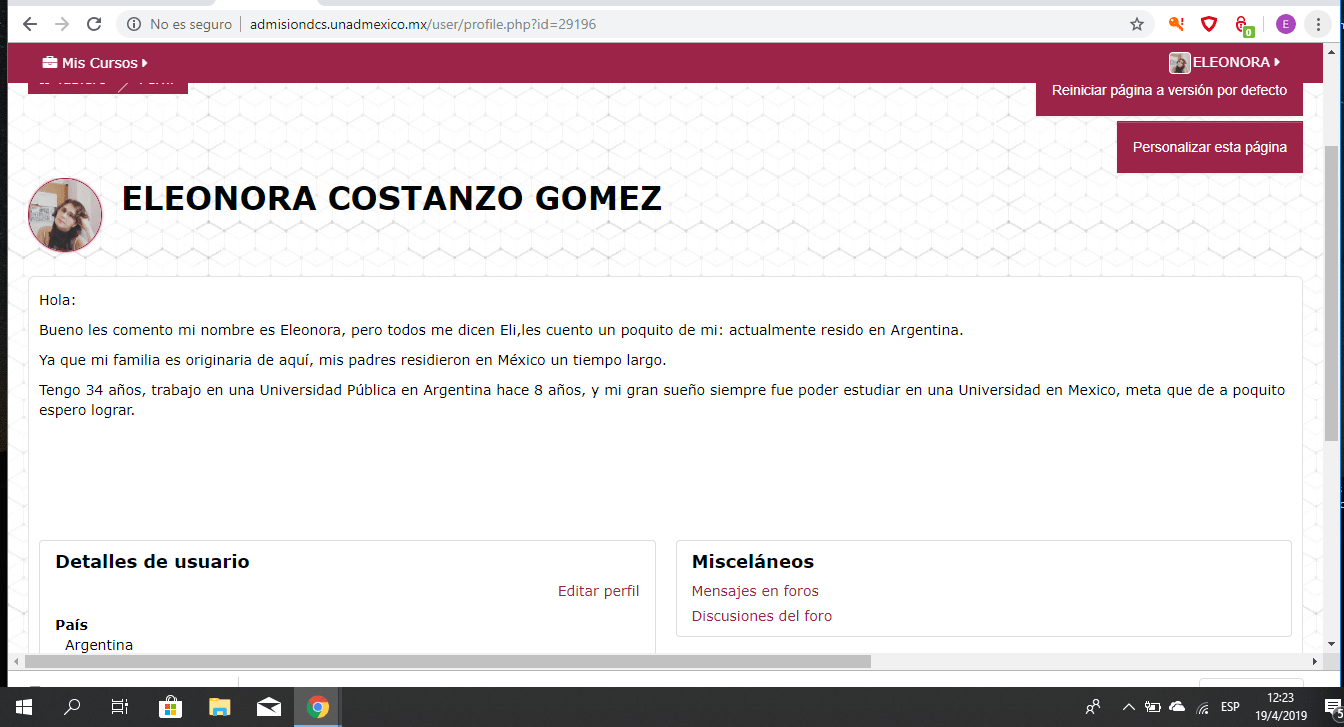This screenshot has width=1344, height=727.
Task: Expand the ELEONORA user menu
Action: click(x=1226, y=63)
